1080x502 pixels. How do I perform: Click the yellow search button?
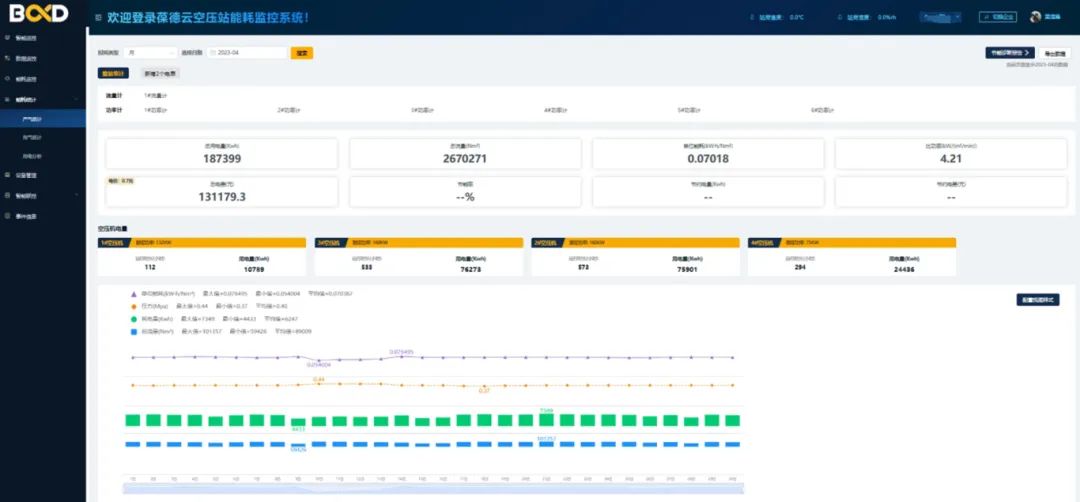tap(302, 53)
